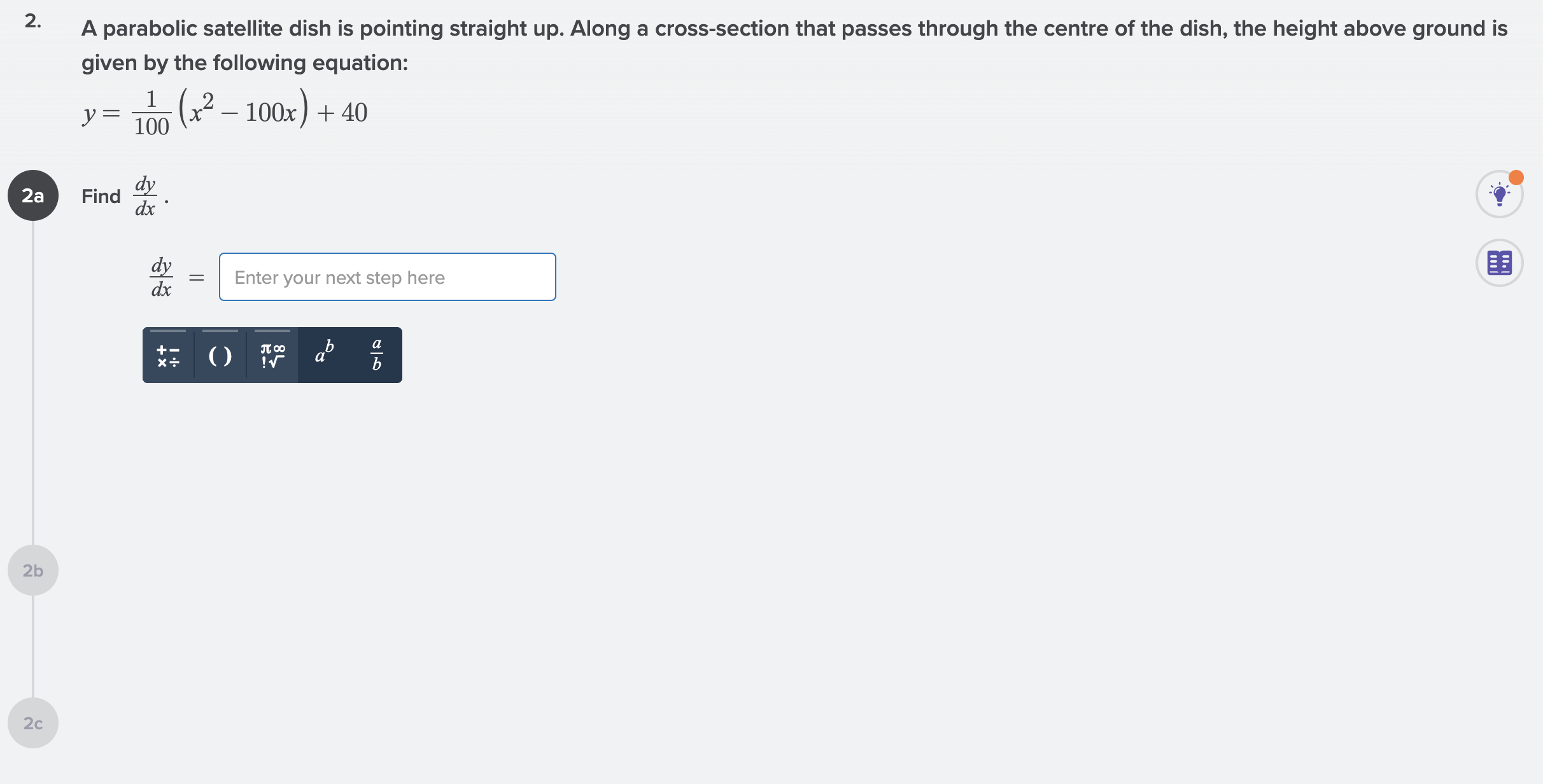Screen dimensions: 1543x784
Task: Select the step 2c circle
Action: point(32,722)
